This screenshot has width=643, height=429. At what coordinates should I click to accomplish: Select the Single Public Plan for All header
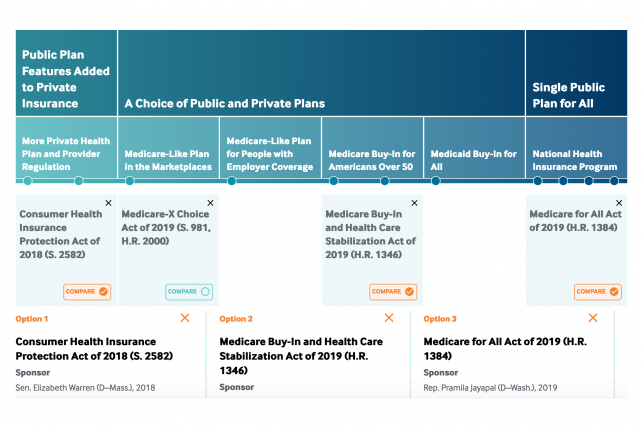[575, 95]
